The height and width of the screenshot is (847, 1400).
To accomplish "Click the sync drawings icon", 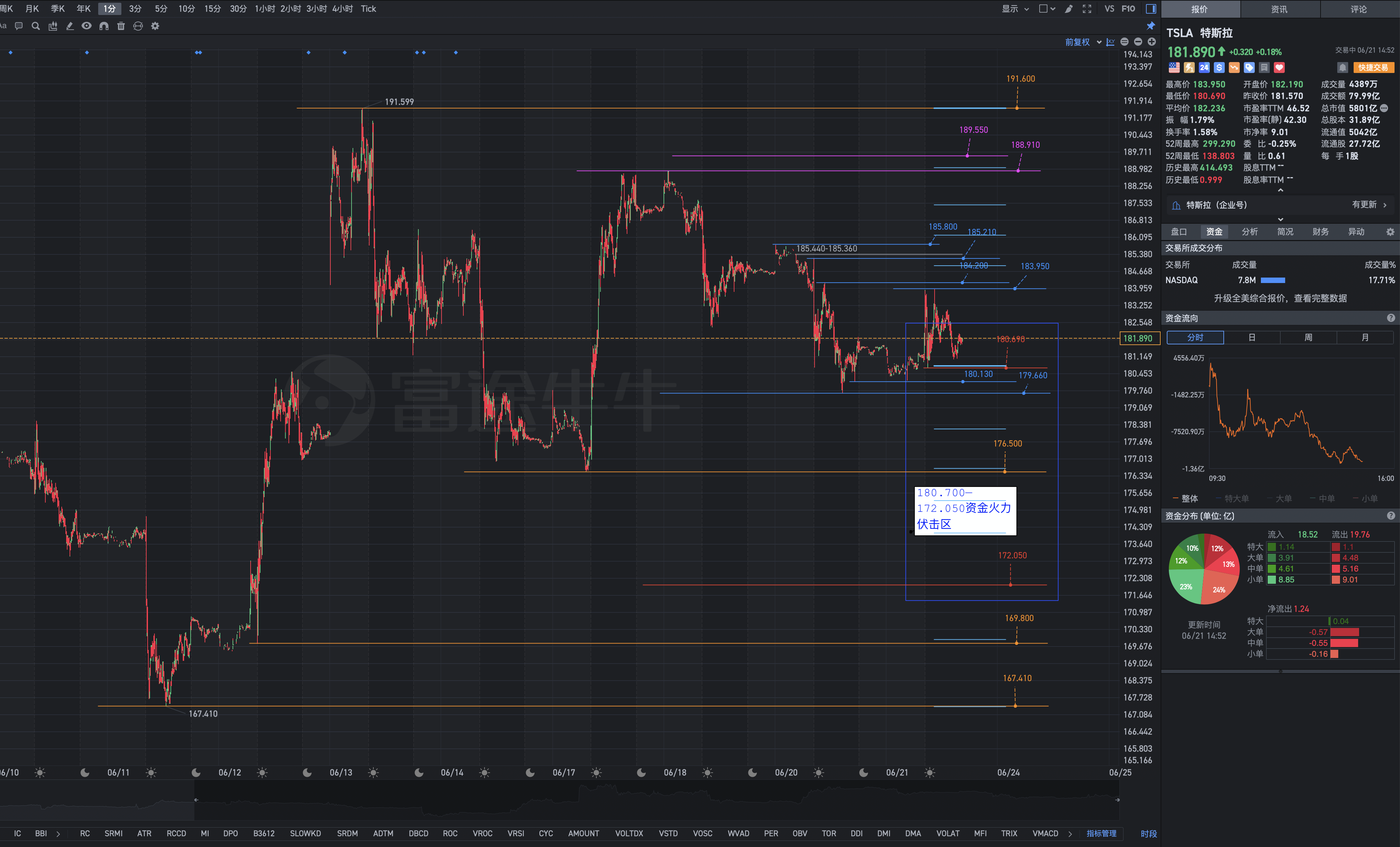I will coord(138,26).
